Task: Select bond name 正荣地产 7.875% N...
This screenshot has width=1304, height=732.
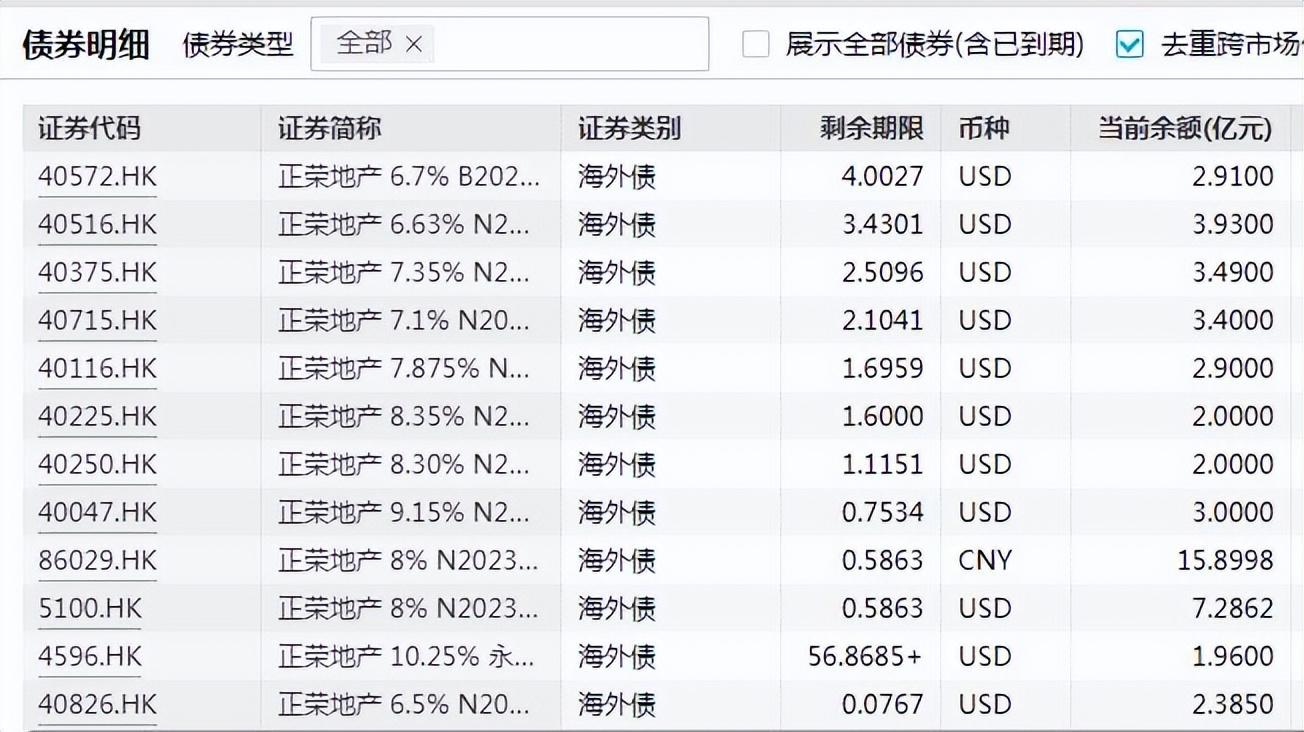Action: [404, 369]
